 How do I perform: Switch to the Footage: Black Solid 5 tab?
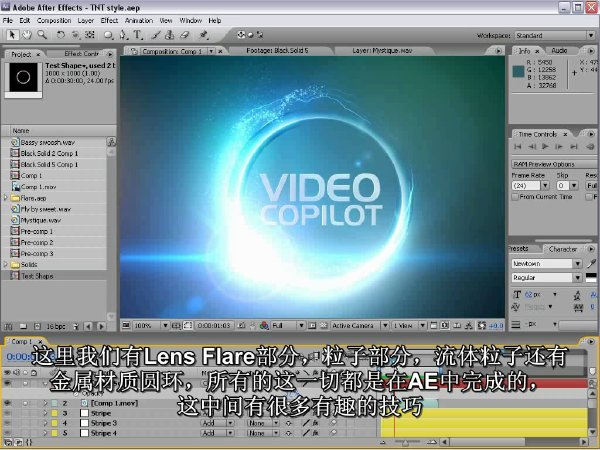tap(277, 51)
